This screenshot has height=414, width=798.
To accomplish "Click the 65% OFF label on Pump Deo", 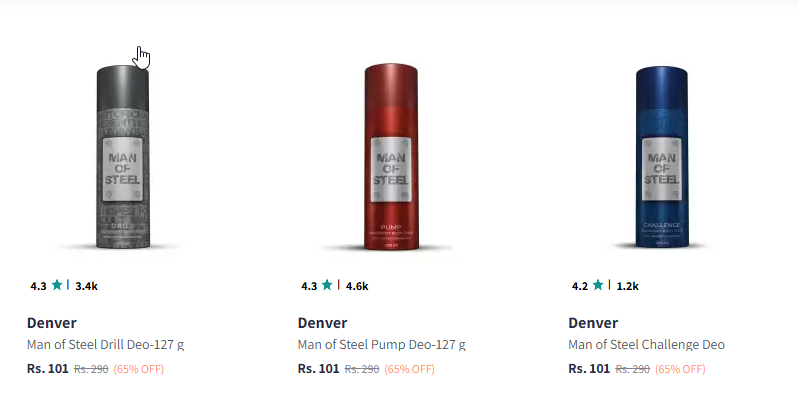I will pos(410,369).
